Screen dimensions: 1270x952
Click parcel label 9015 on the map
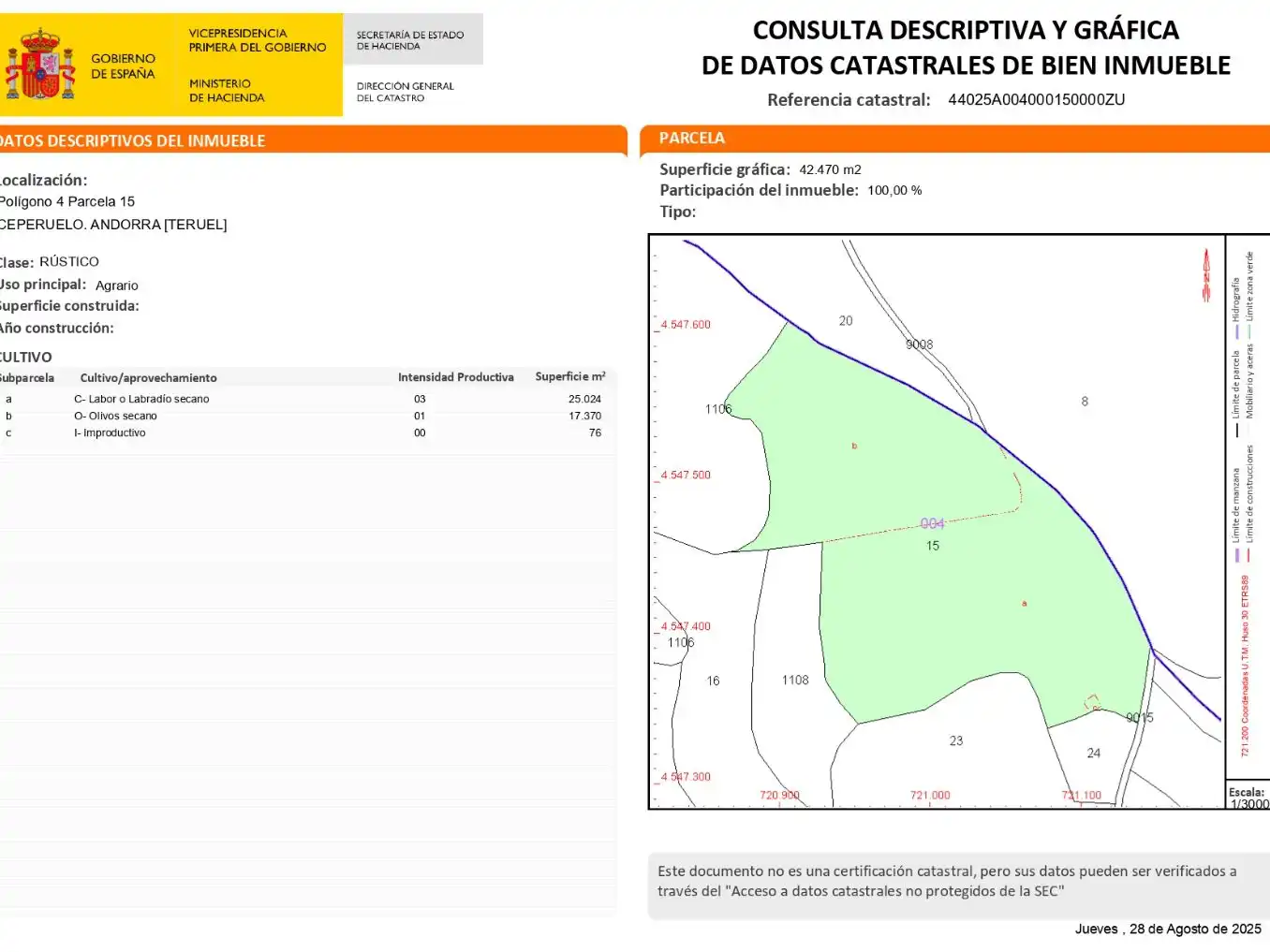coord(1140,718)
